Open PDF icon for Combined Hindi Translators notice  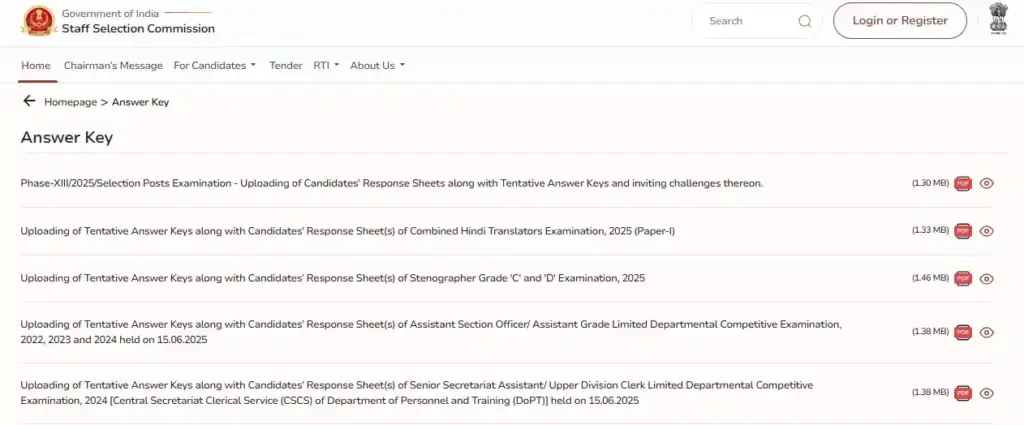click(x=963, y=231)
